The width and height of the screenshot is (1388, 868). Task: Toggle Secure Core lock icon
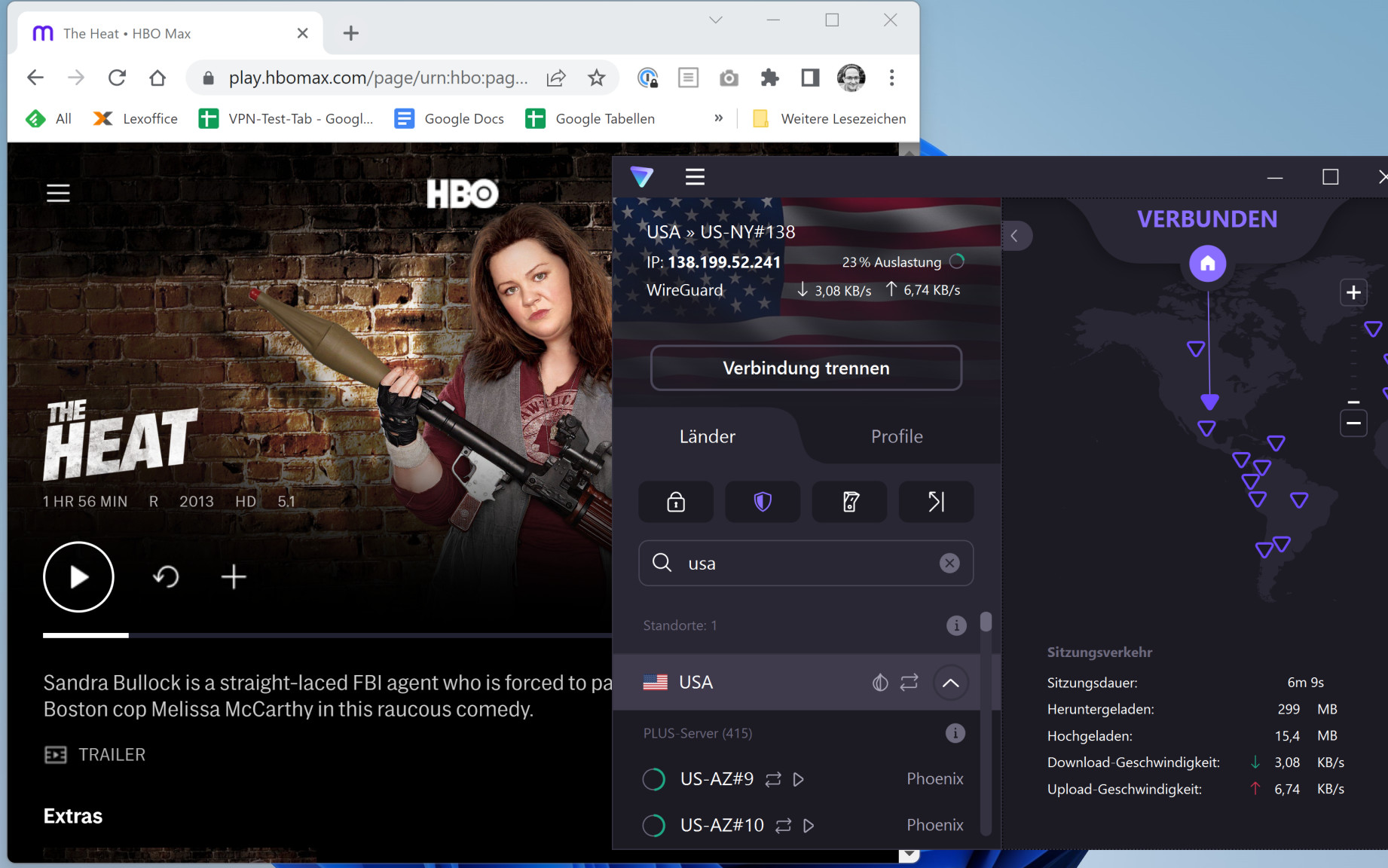click(676, 502)
